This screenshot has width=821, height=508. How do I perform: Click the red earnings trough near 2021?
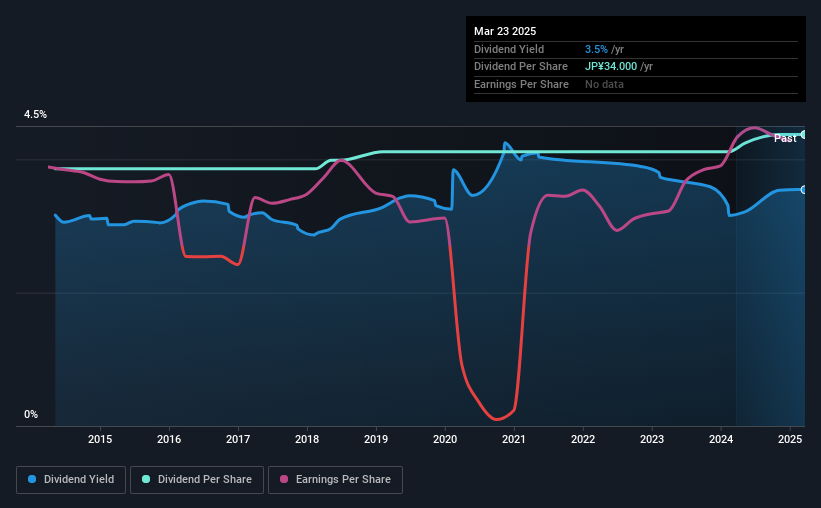tap(496, 418)
